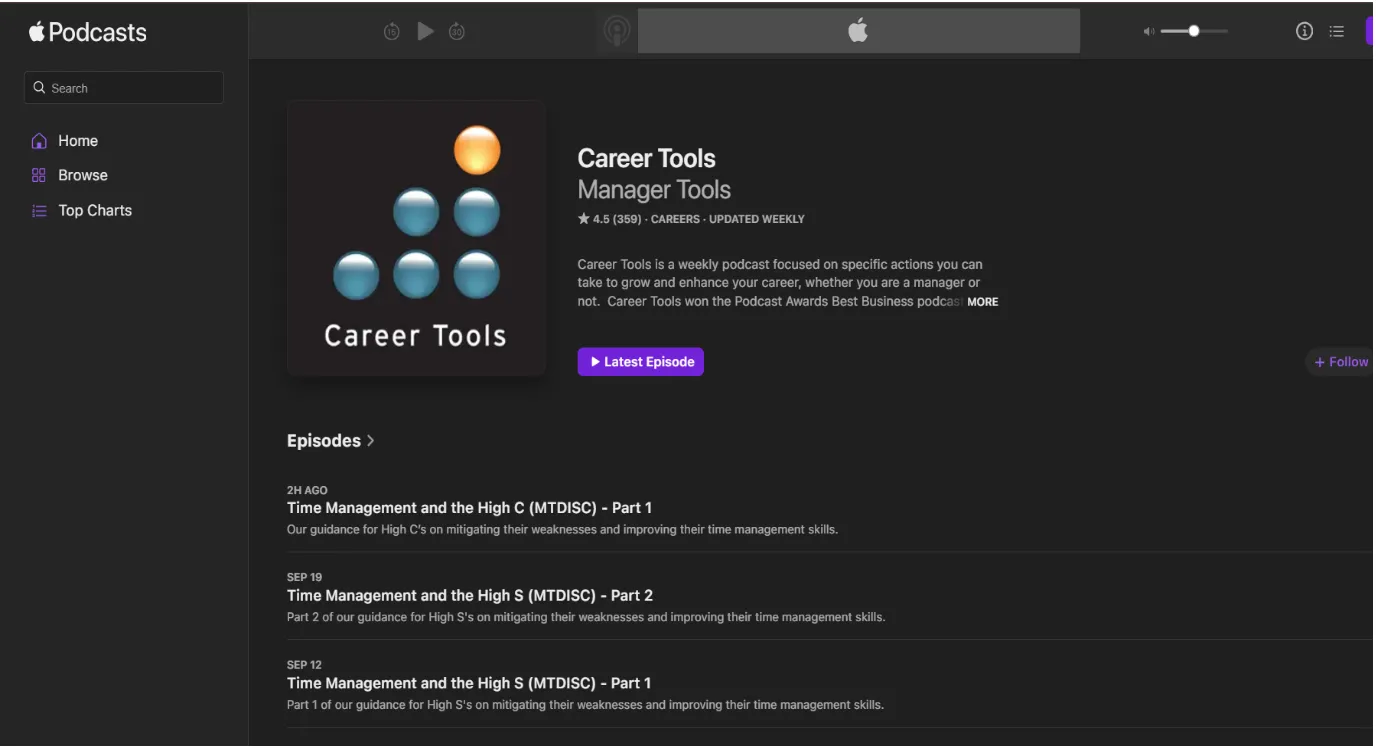Open the Up Next queue list icon
This screenshot has width=1376, height=750.
point(1336,32)
